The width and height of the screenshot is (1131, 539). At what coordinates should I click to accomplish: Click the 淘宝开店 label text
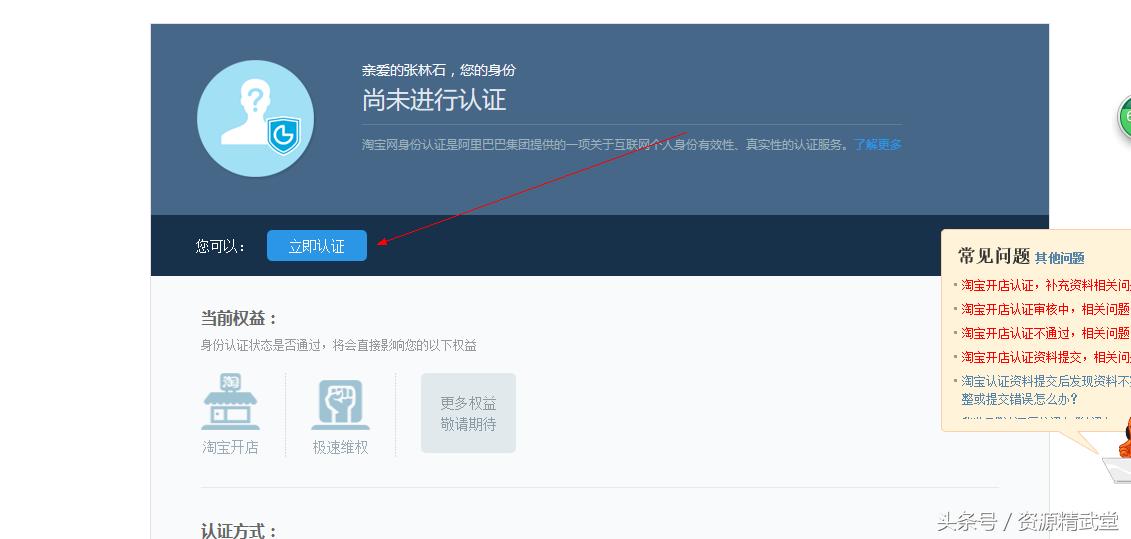[230, 447]
